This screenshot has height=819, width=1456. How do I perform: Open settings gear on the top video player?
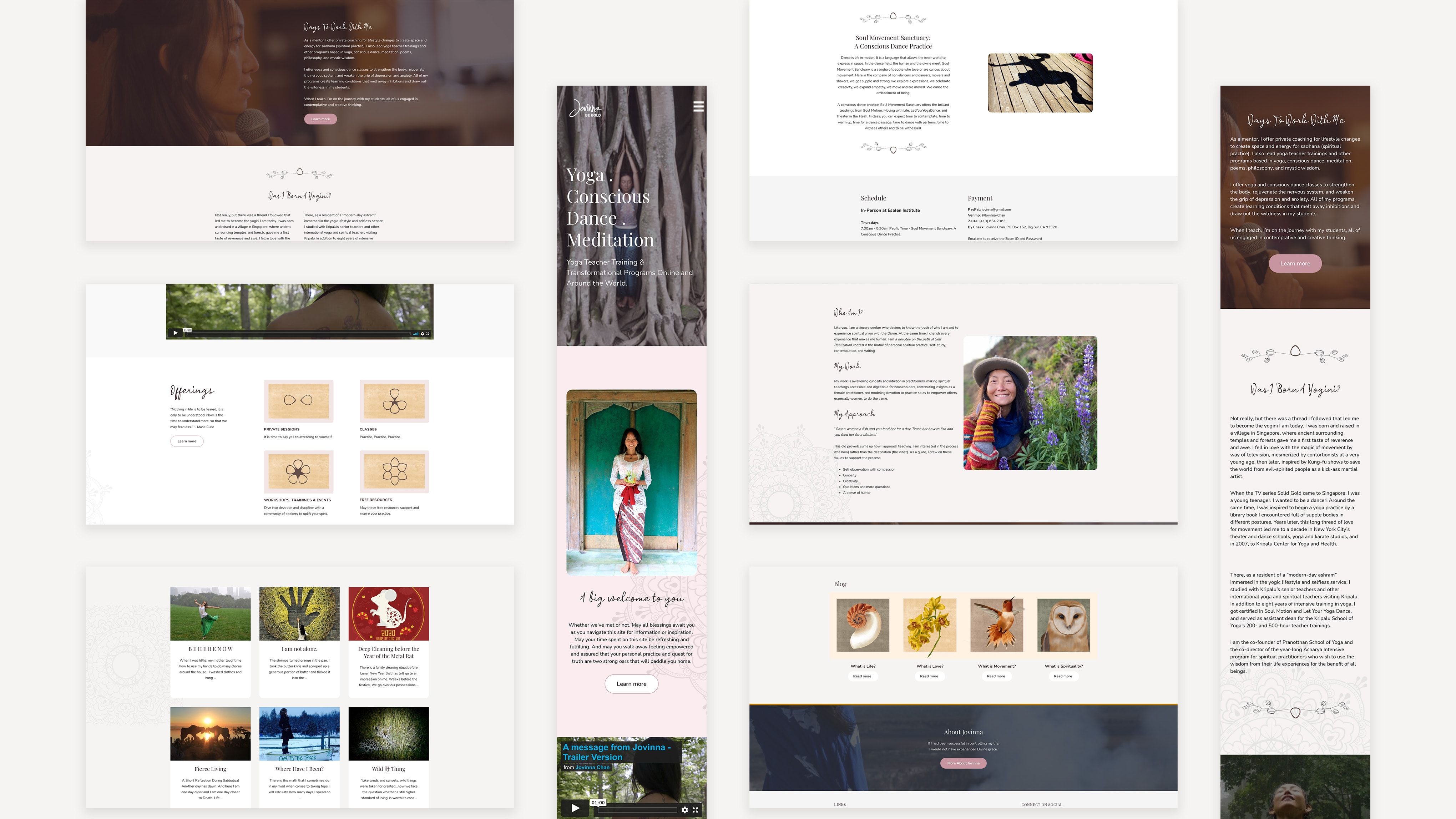tap(422, 333)
